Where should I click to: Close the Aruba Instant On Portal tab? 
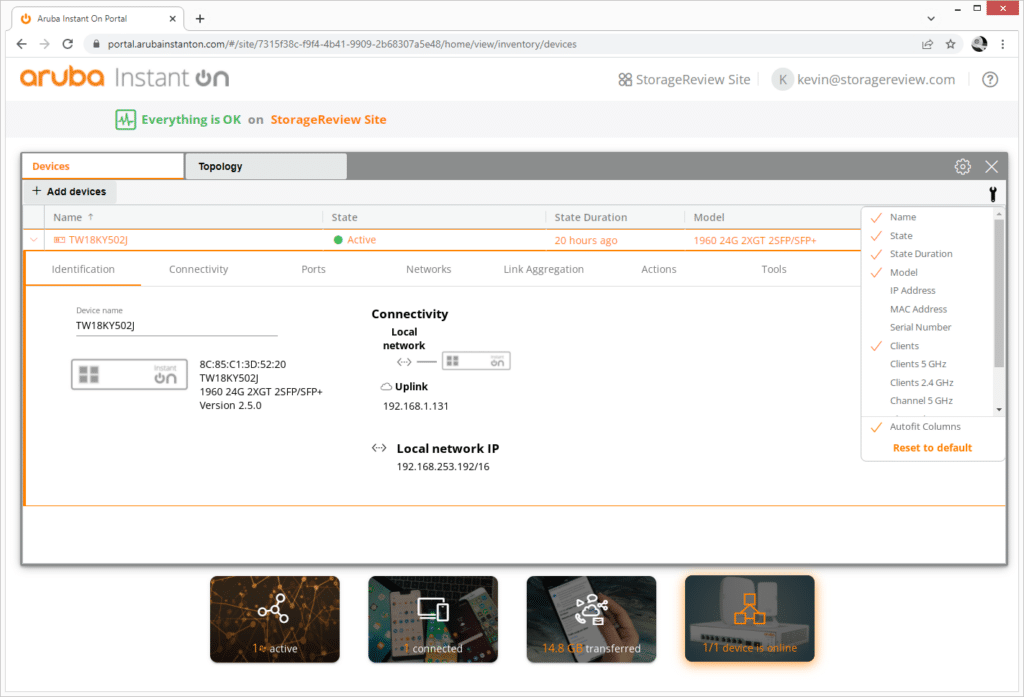(172, 18)
